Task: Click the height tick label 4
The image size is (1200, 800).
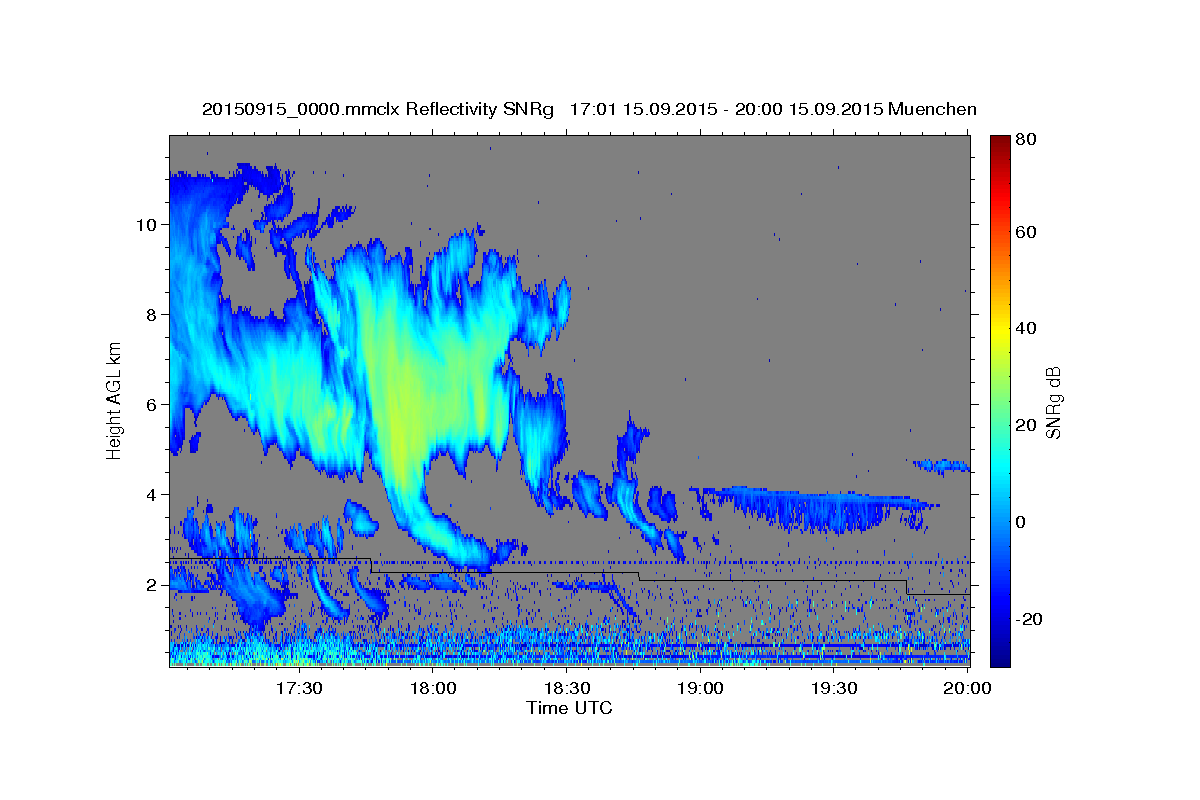Action: [151, 494]
